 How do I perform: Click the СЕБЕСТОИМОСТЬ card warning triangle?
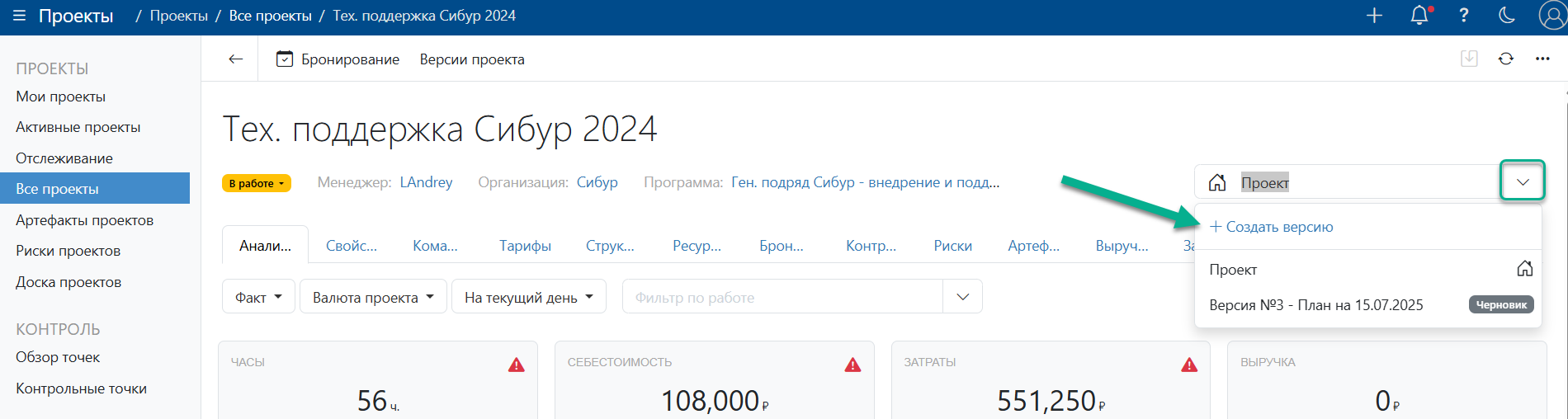[x=853, y=365]
